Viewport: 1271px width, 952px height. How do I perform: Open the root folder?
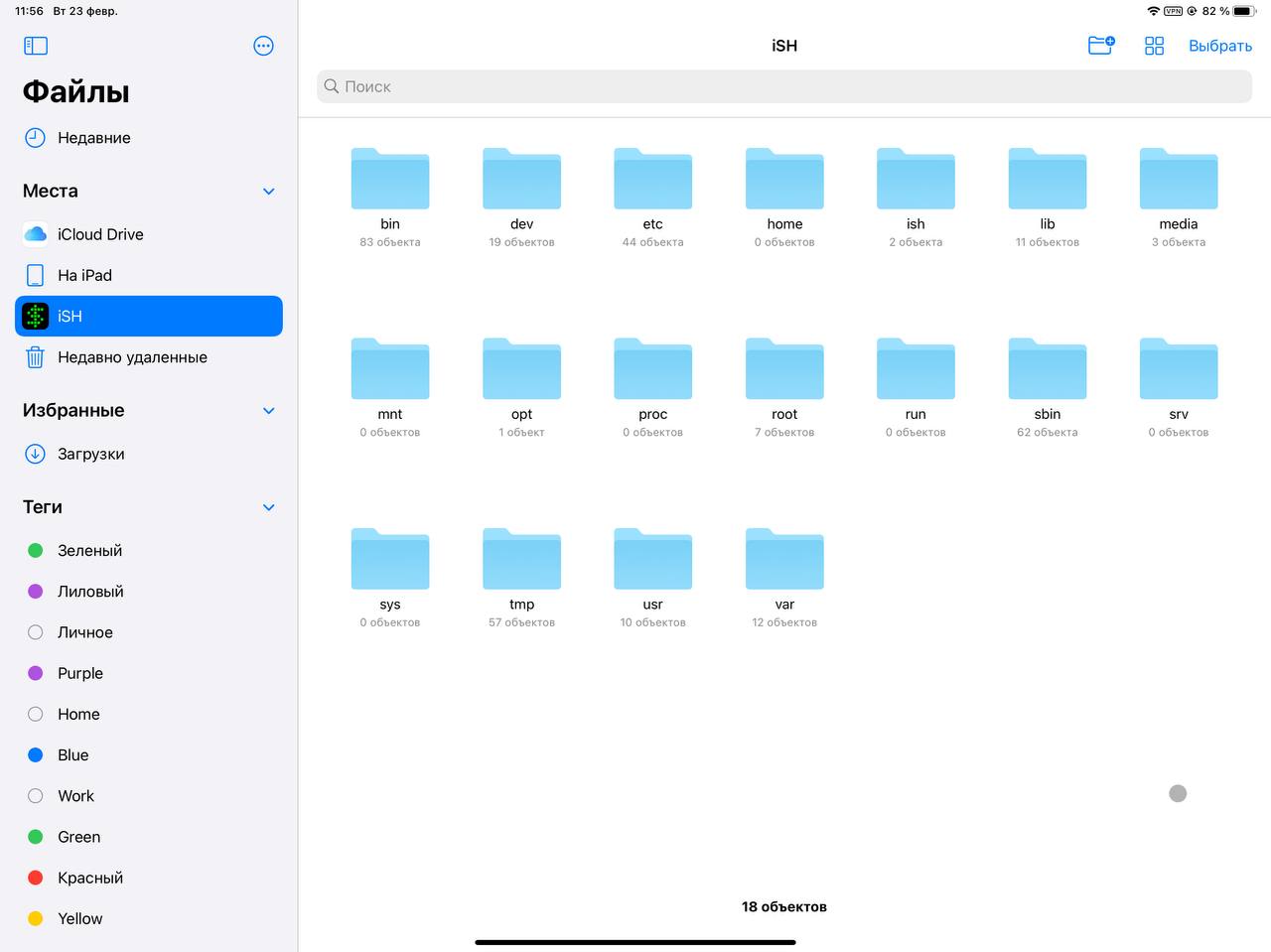coord(784,368)
